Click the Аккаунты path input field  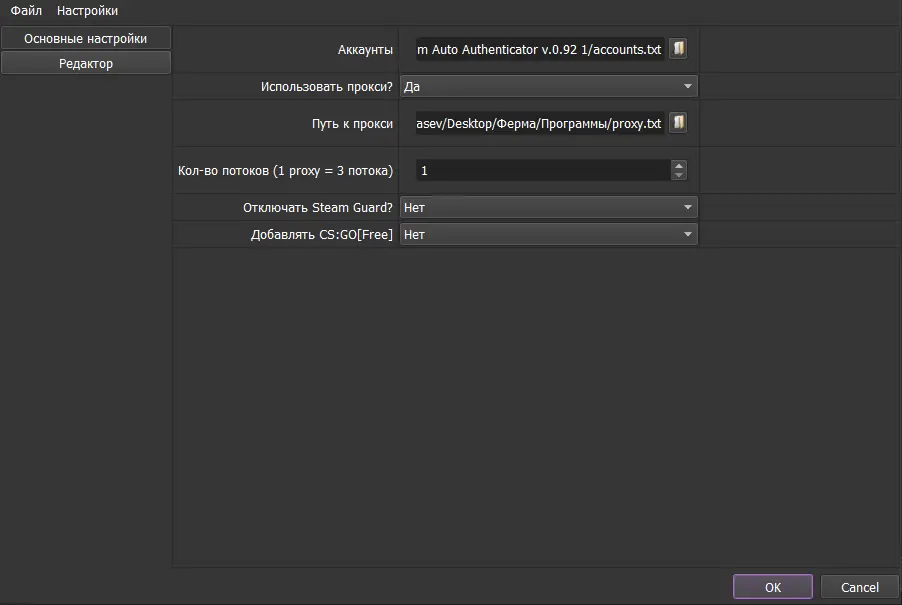pos(540,49)
